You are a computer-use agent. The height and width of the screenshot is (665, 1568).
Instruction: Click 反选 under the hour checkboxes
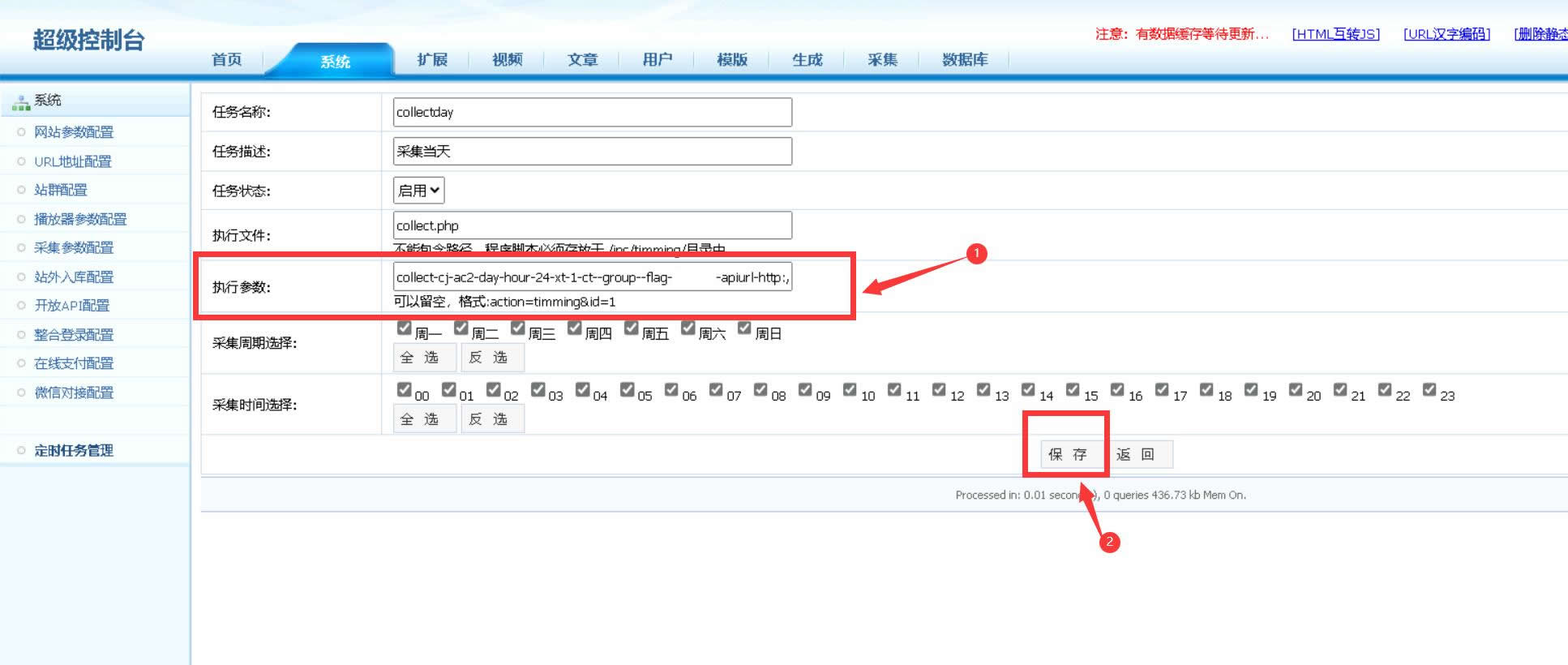(488, 419)
